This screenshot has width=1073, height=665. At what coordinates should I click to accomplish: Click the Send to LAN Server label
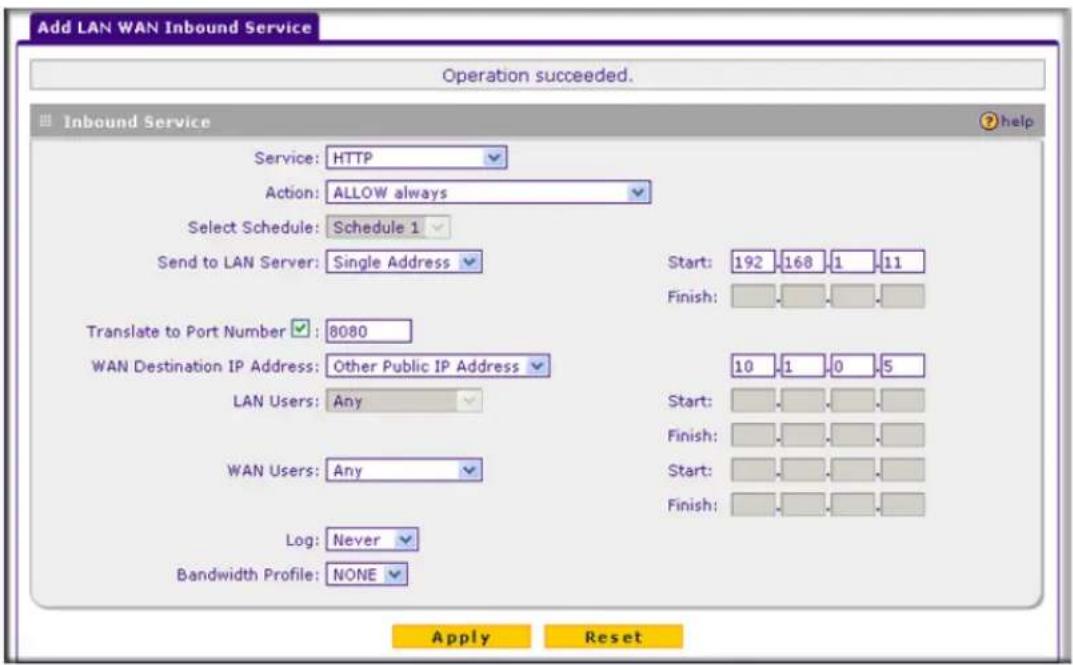point(238,262)
